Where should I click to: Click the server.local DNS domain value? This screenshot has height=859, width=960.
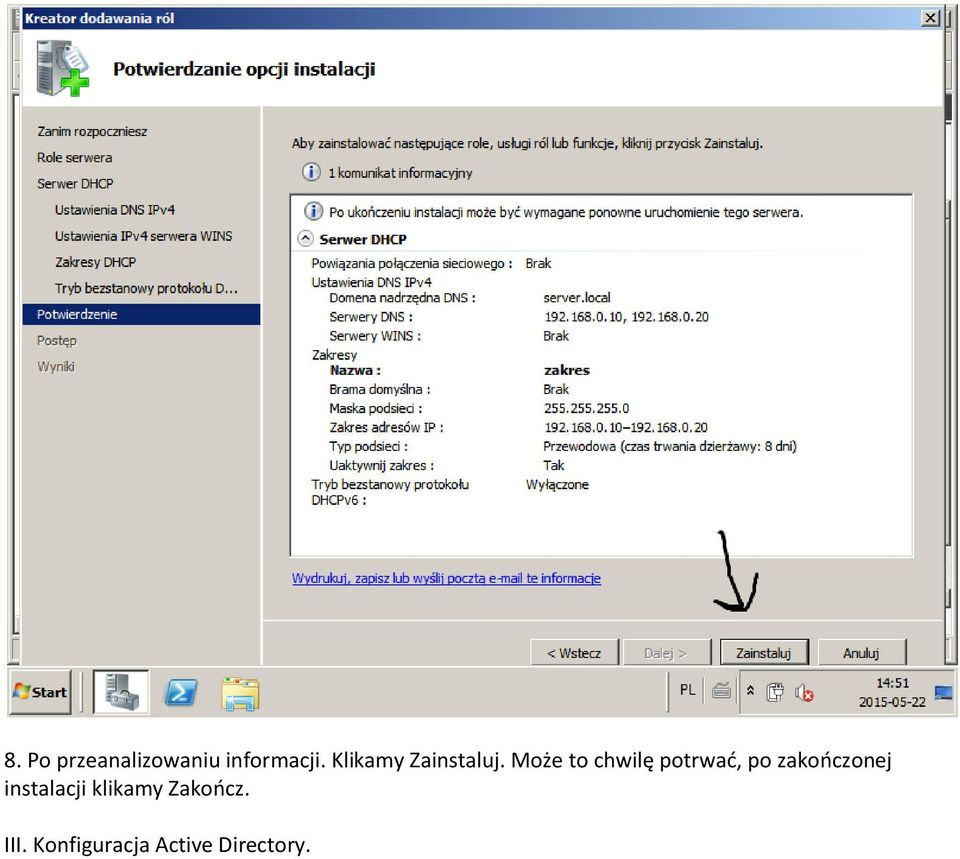click(577, 298)
